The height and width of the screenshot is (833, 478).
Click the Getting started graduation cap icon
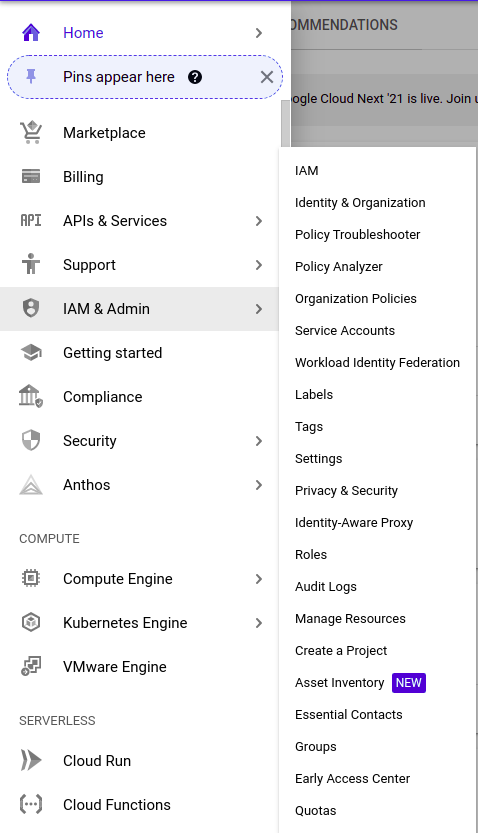click(31, 352)
